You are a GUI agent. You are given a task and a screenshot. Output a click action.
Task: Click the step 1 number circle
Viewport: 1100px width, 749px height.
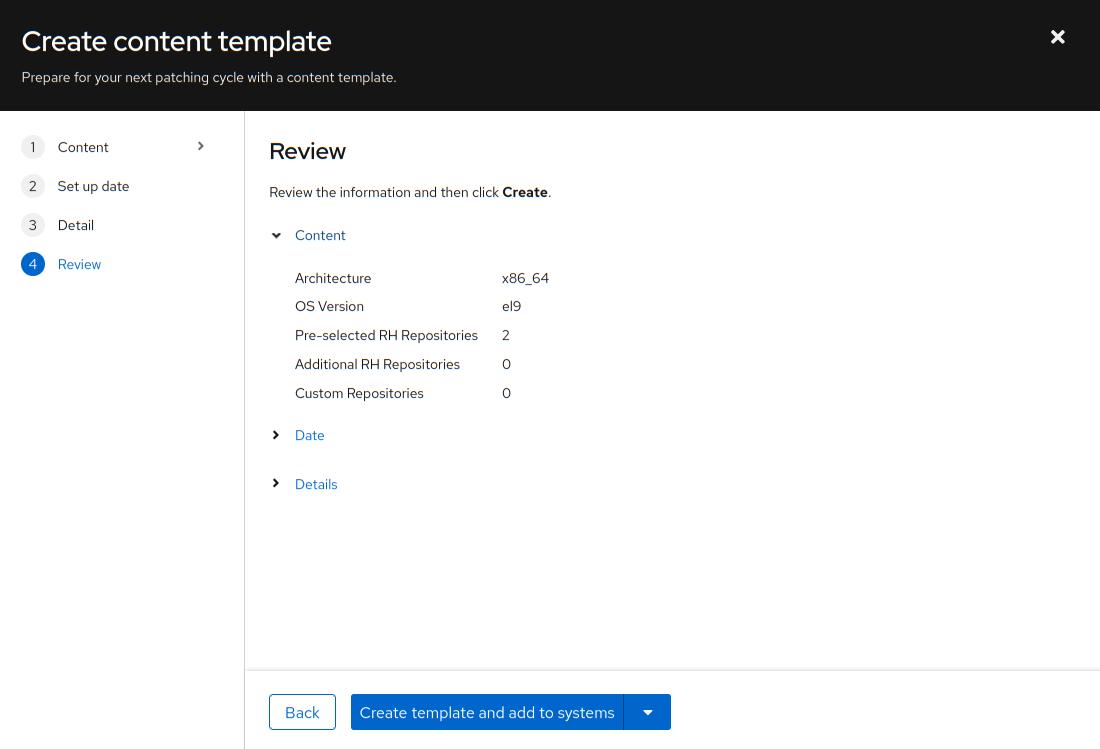pos(33,147)
